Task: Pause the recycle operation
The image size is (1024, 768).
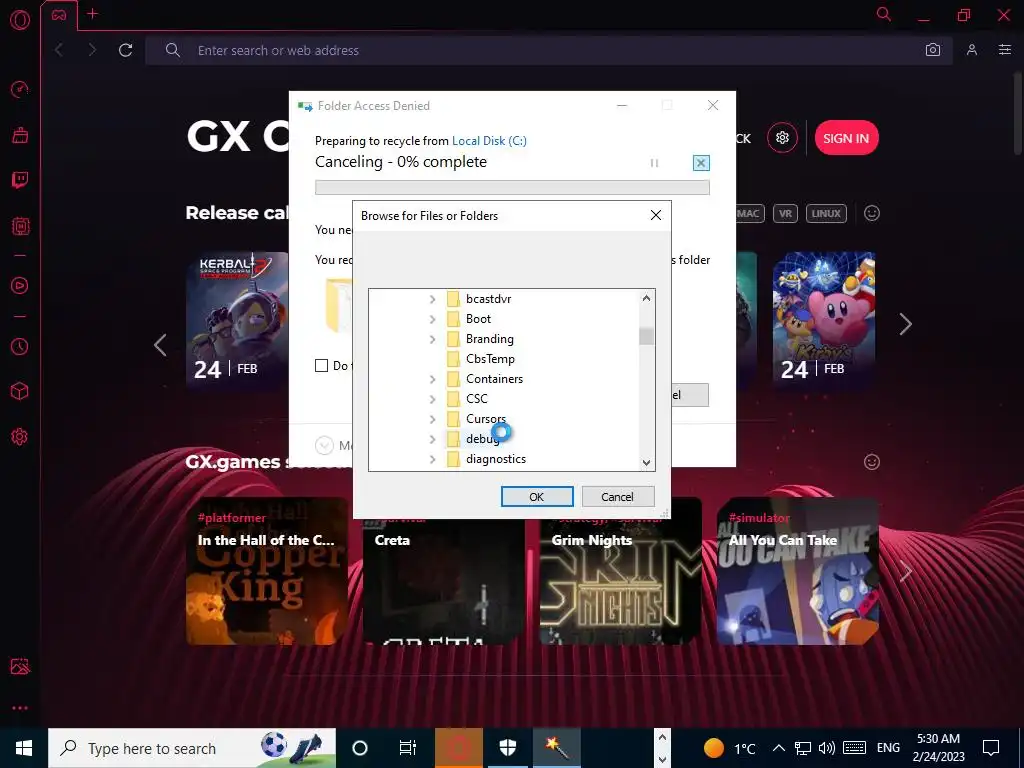Action: point(654,163)
